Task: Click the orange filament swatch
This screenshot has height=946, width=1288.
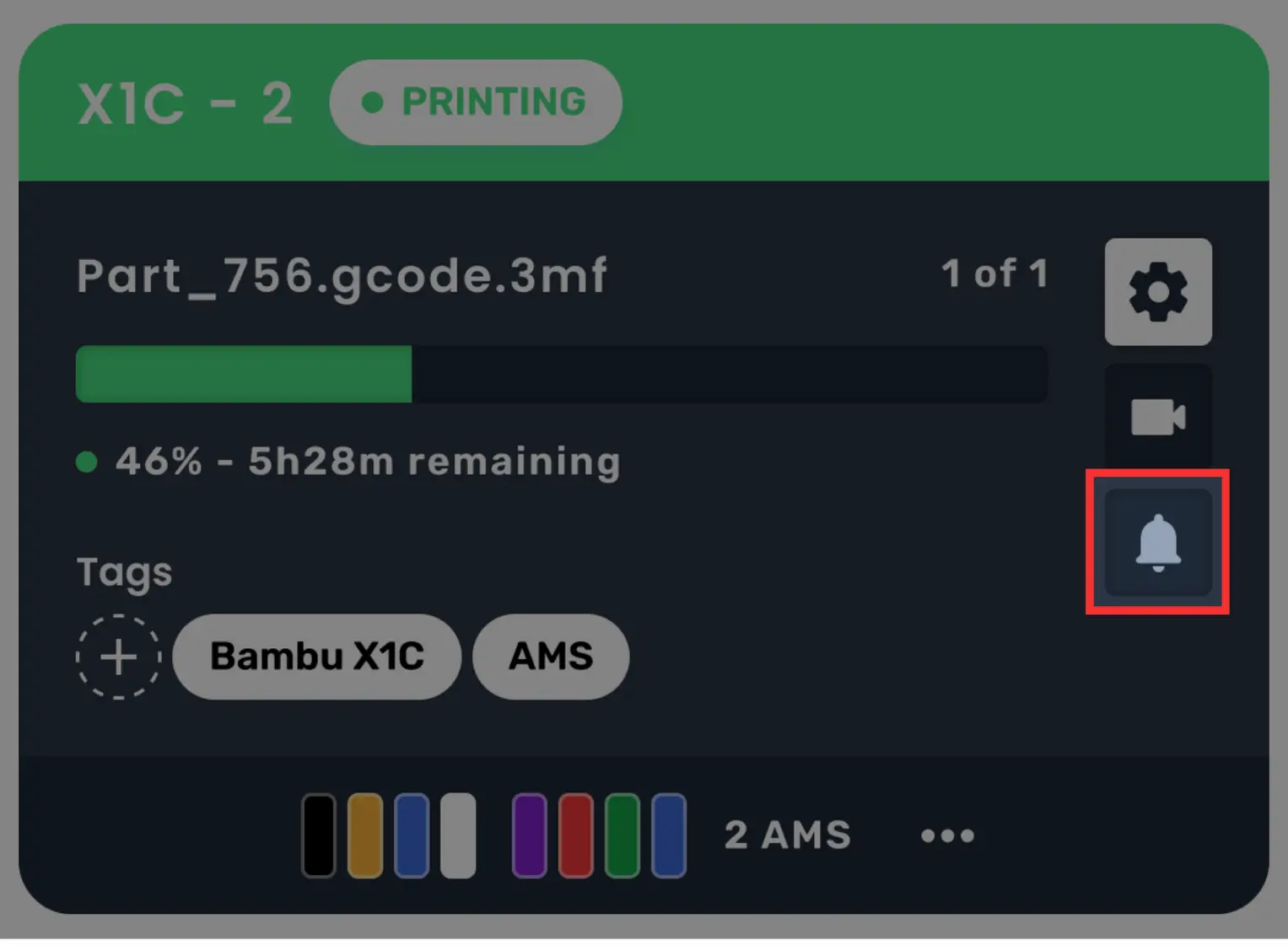Action: pos(365,835)
